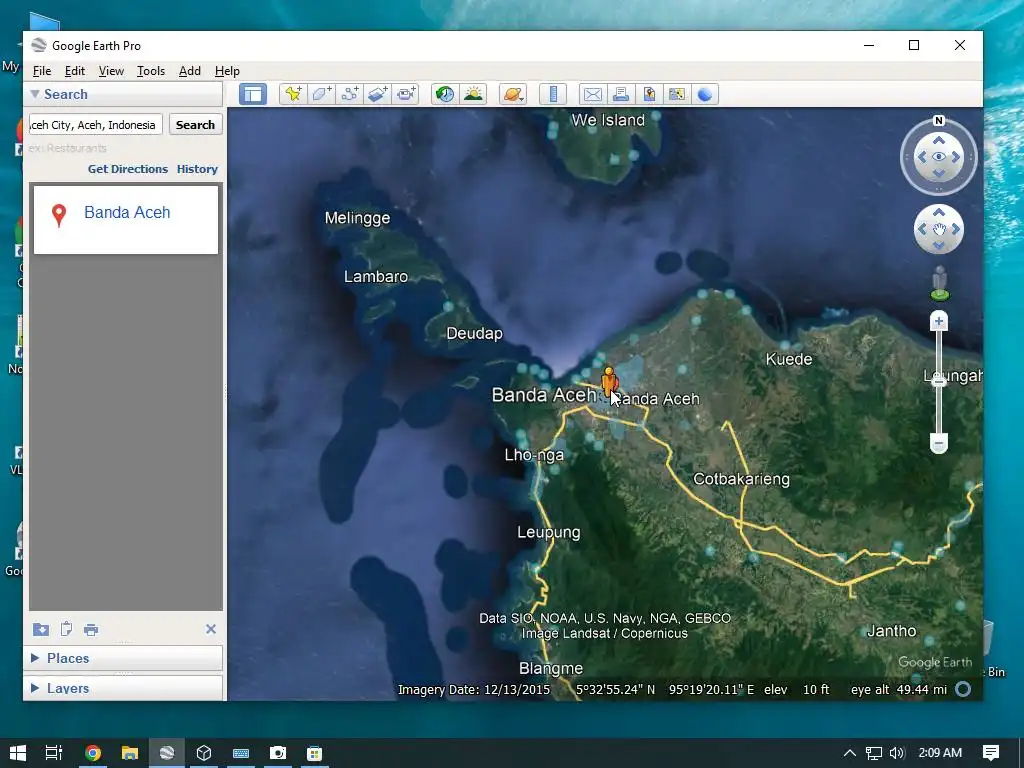Click the Cotbakarieng map label
1024x768 pixels.
741,479
